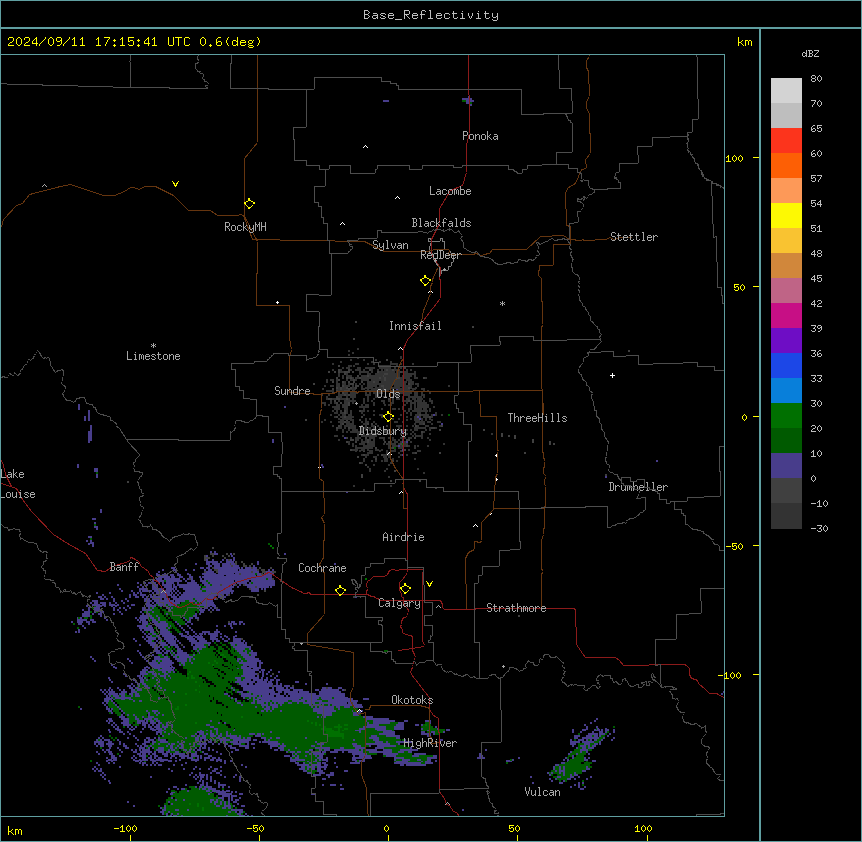Pick the salmon 54–57 dBZ legend swatch
This screenshot has height=842, width=862.
click(x=786, y=191)
